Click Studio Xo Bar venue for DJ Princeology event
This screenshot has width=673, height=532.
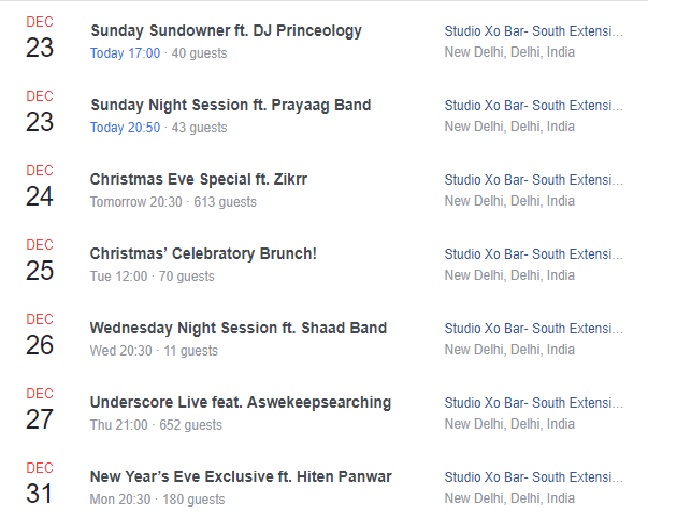coord(533,31)
